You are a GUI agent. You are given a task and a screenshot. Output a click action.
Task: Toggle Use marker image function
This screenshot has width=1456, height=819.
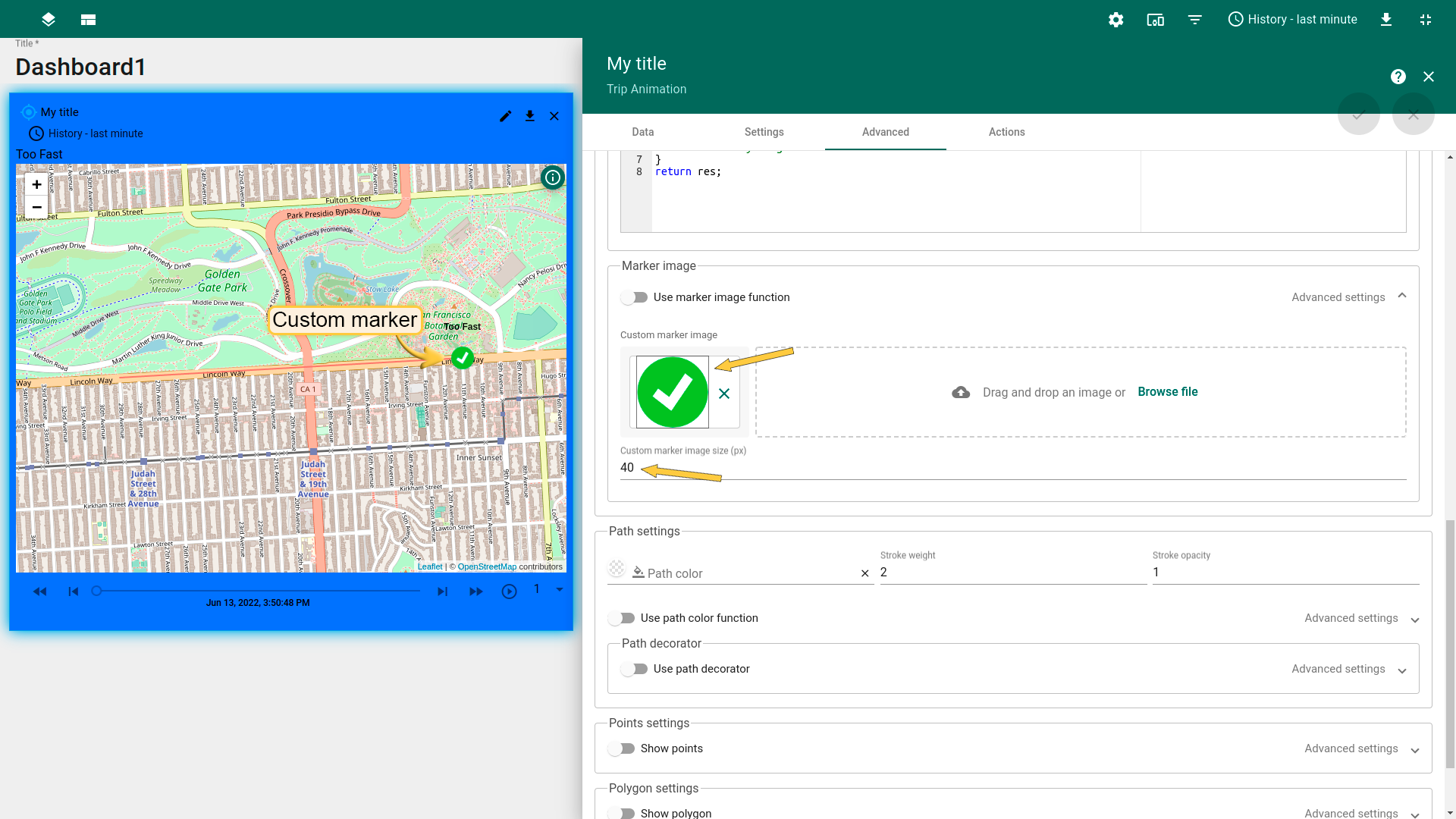[x=634, y=297]
